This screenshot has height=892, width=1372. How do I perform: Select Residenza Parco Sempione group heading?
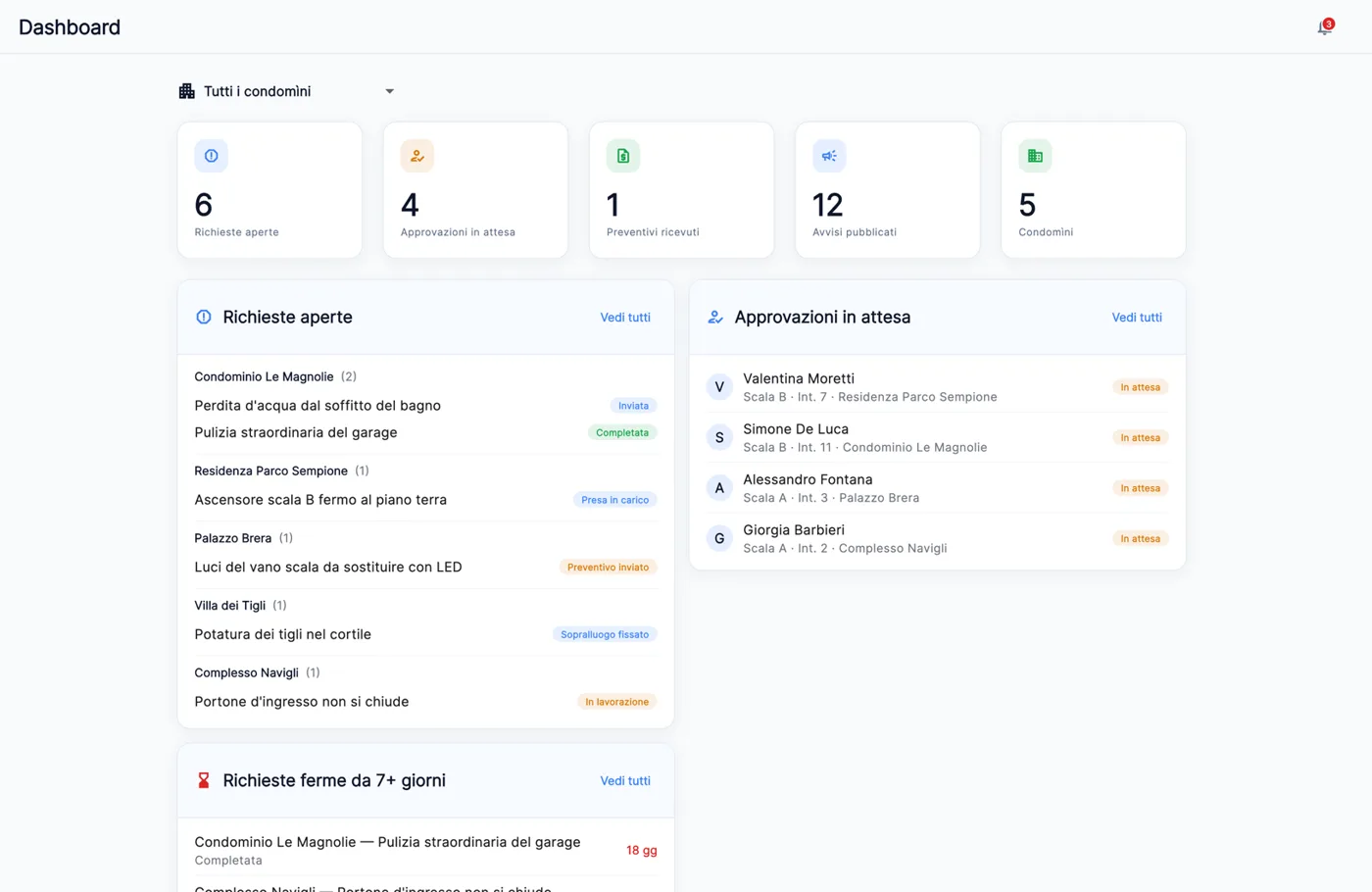(x=270, y=471)
